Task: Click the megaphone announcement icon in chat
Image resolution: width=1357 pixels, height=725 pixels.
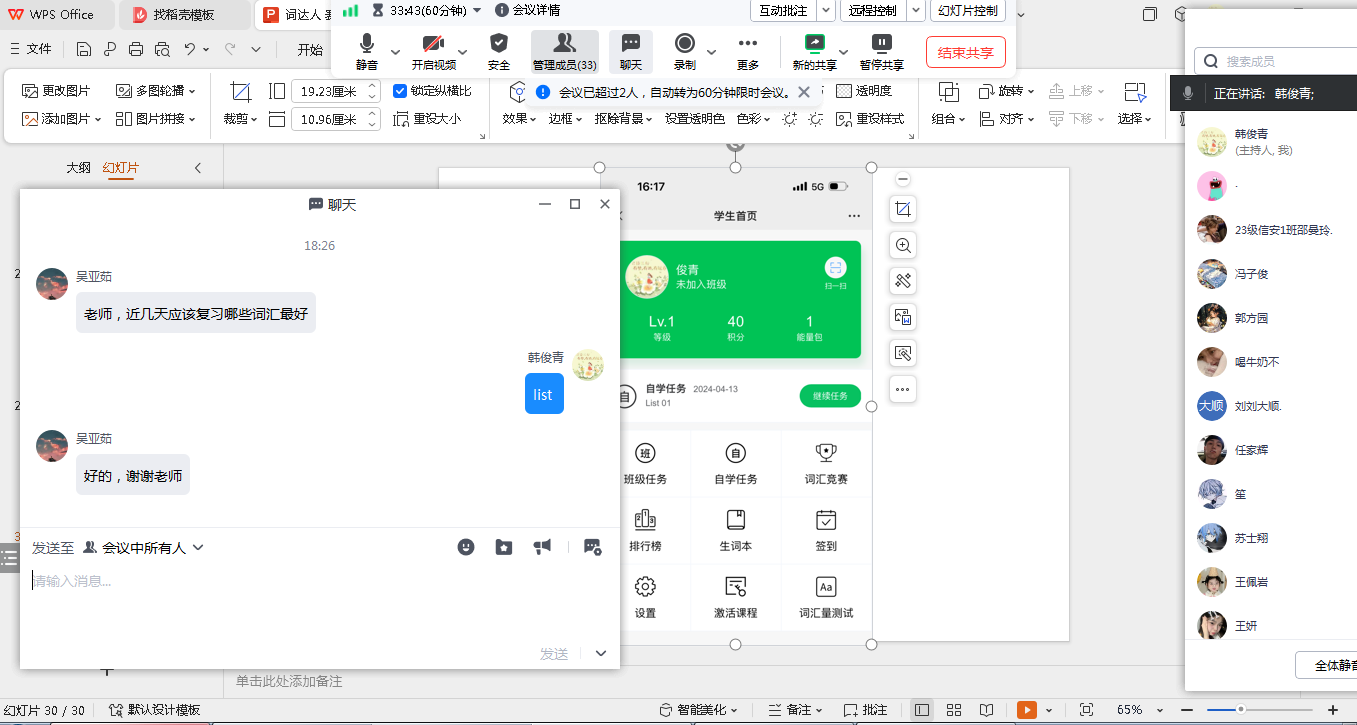Action: click(x=542, y=547)
